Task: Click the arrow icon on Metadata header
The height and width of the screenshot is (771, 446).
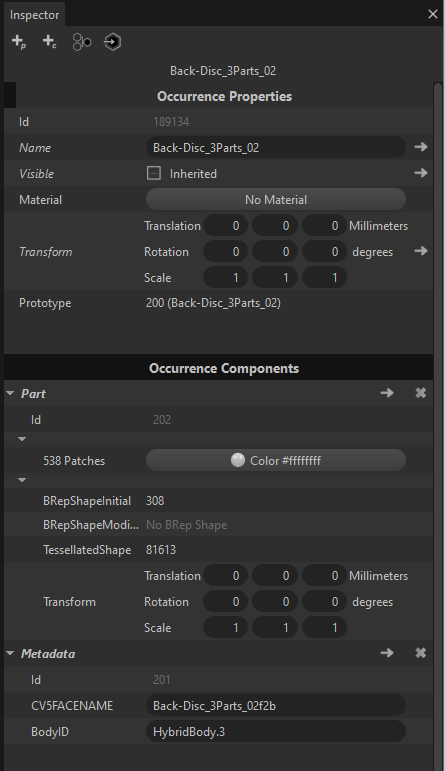Action: coord(387,653)
